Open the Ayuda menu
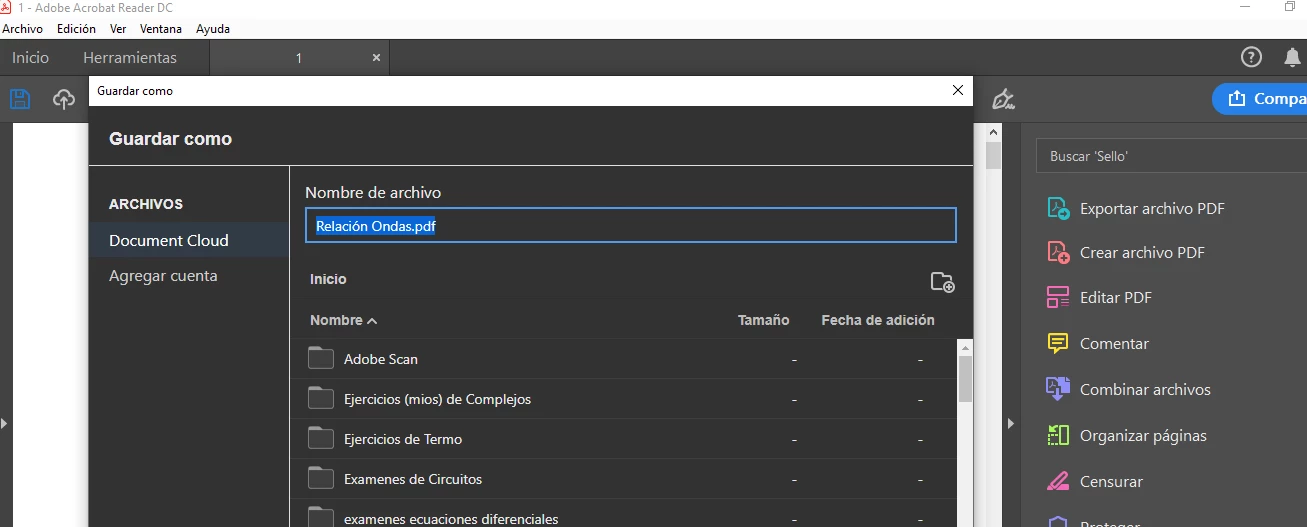This screenshot has width=1307, height=527. (213, 29)
